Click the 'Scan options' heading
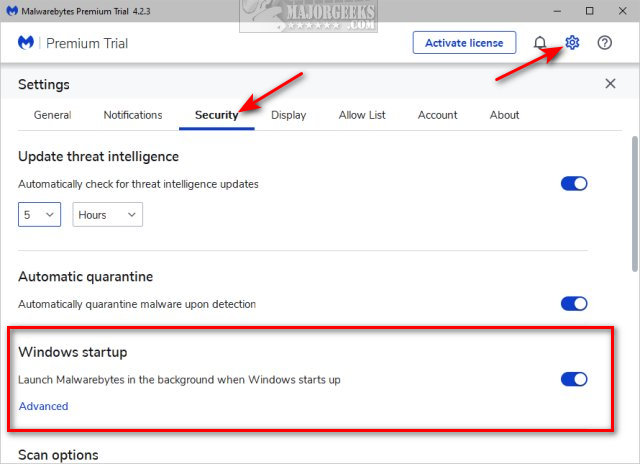This screenshot has height=464, width=640. (58, 455)
